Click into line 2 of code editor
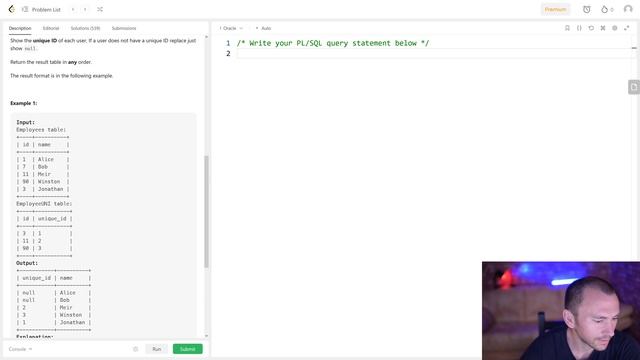Viewport: 640px width, 360px height. [x=433, y=53]
